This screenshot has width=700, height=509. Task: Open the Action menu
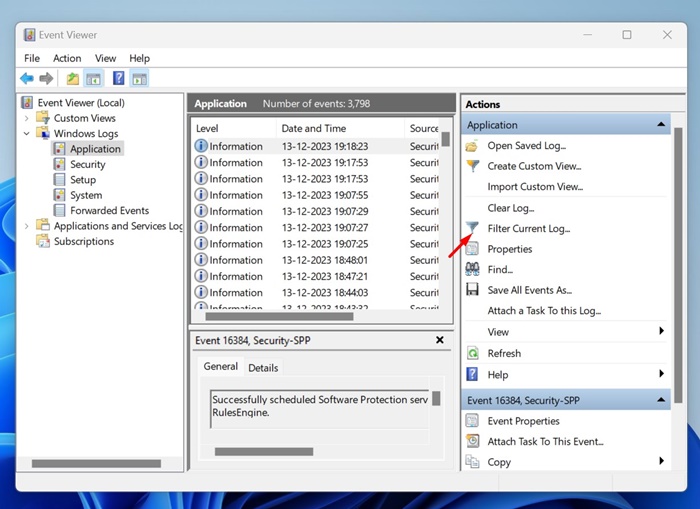coord(67,58)
